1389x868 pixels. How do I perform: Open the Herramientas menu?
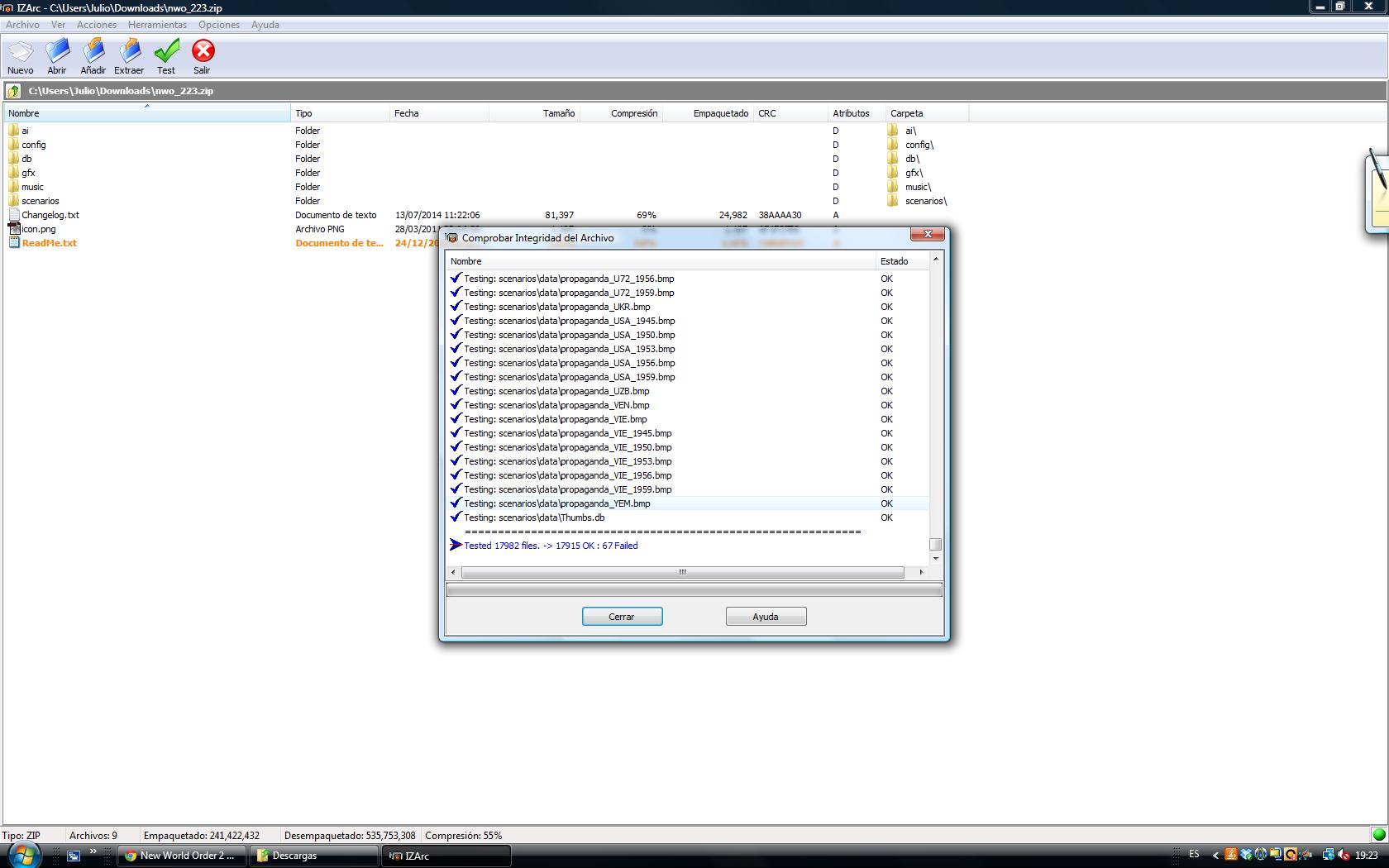[x=157, y=25]
